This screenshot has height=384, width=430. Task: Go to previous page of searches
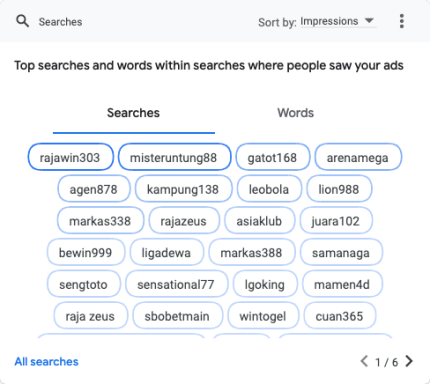pos(364,361)
